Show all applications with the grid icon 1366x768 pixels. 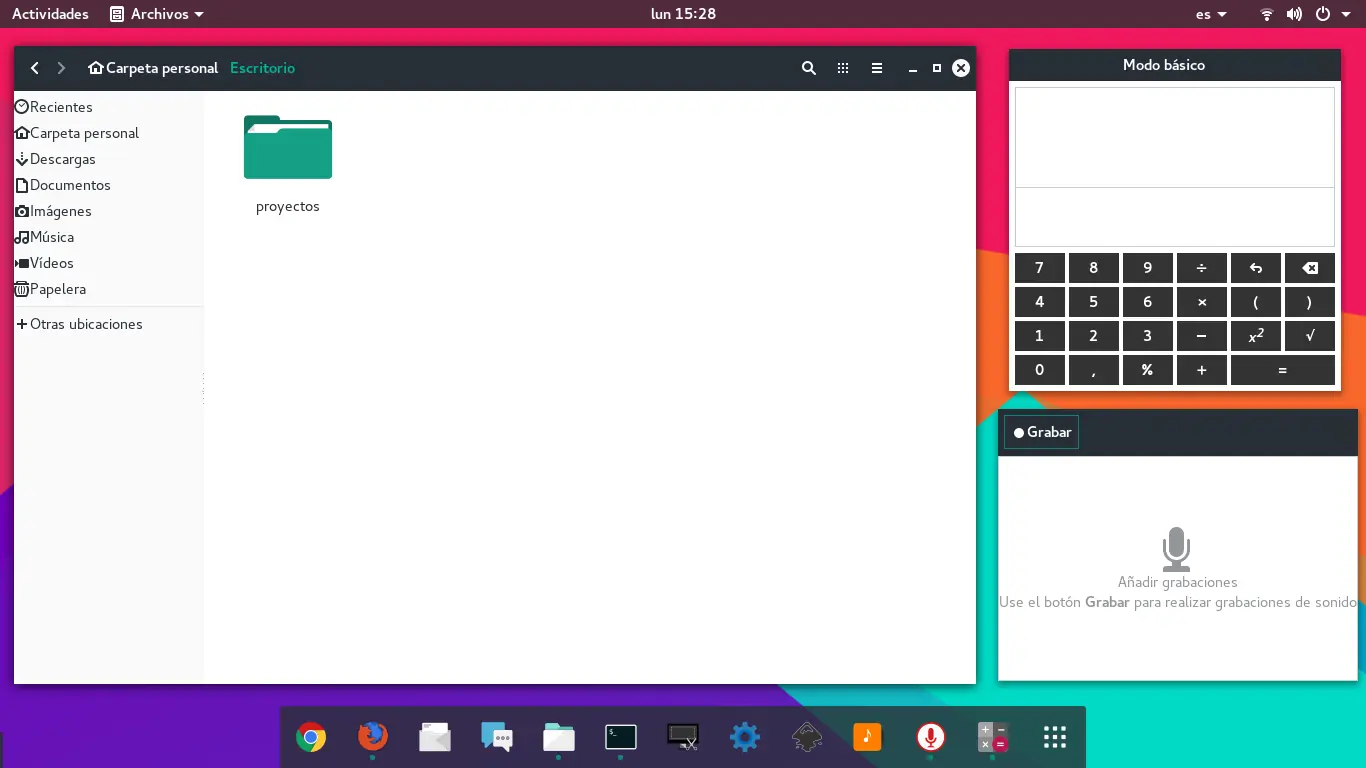1054,737
